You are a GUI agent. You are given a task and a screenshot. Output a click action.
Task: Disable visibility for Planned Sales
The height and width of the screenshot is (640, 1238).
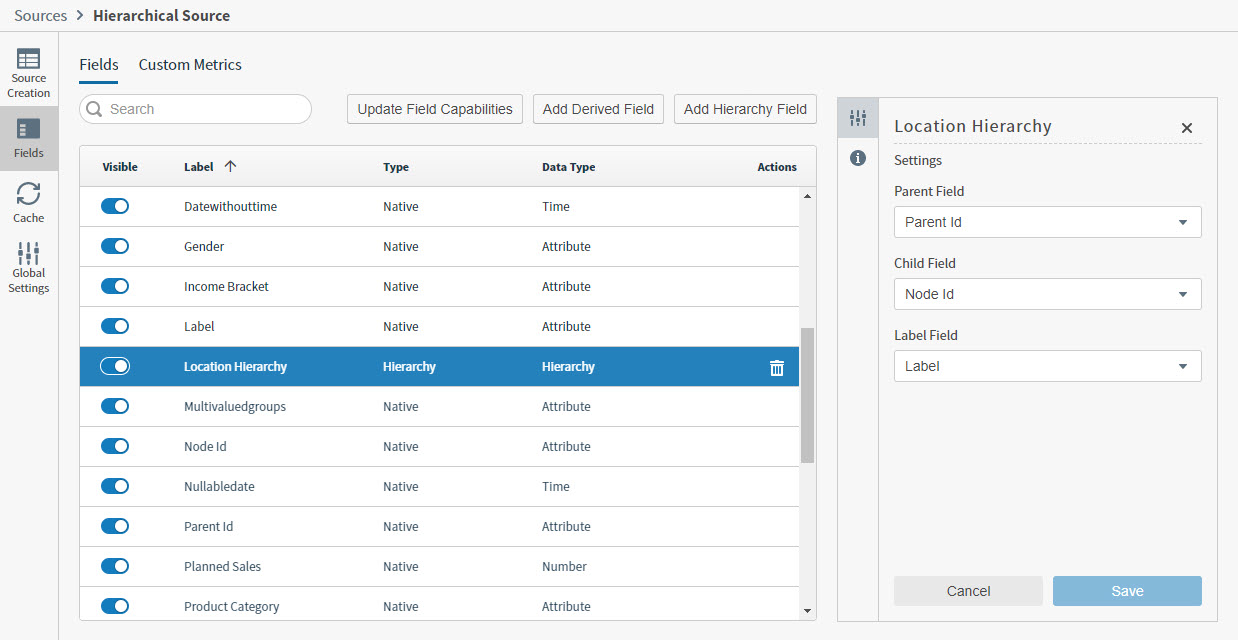[x=114, y=566]
